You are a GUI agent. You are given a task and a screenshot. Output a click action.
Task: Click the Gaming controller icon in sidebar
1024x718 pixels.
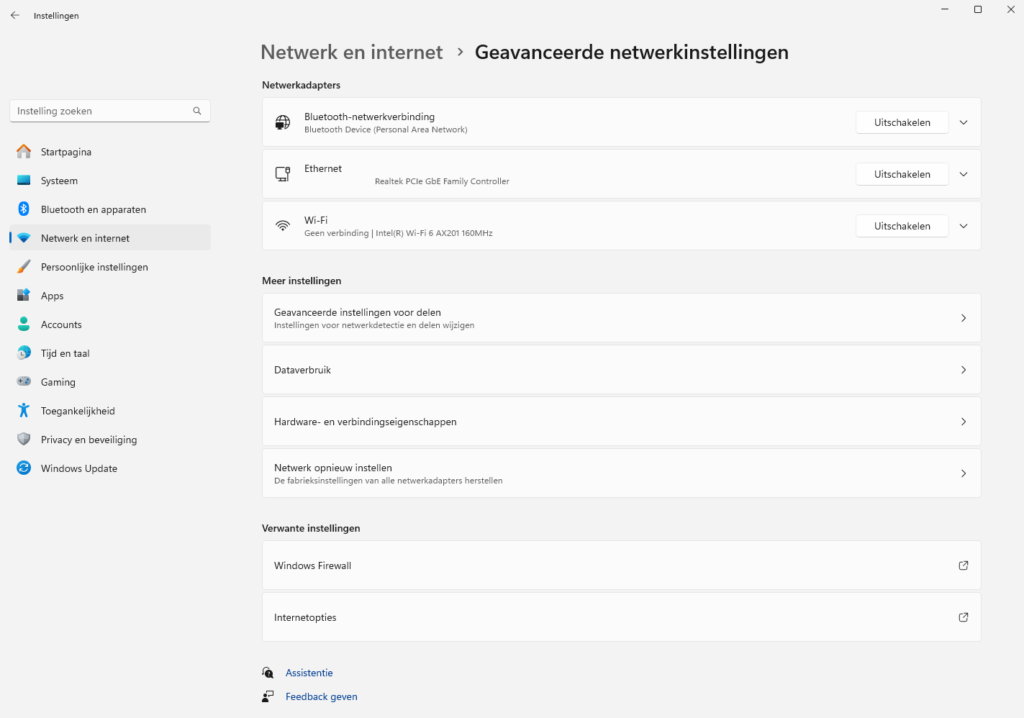click(22, 381)
